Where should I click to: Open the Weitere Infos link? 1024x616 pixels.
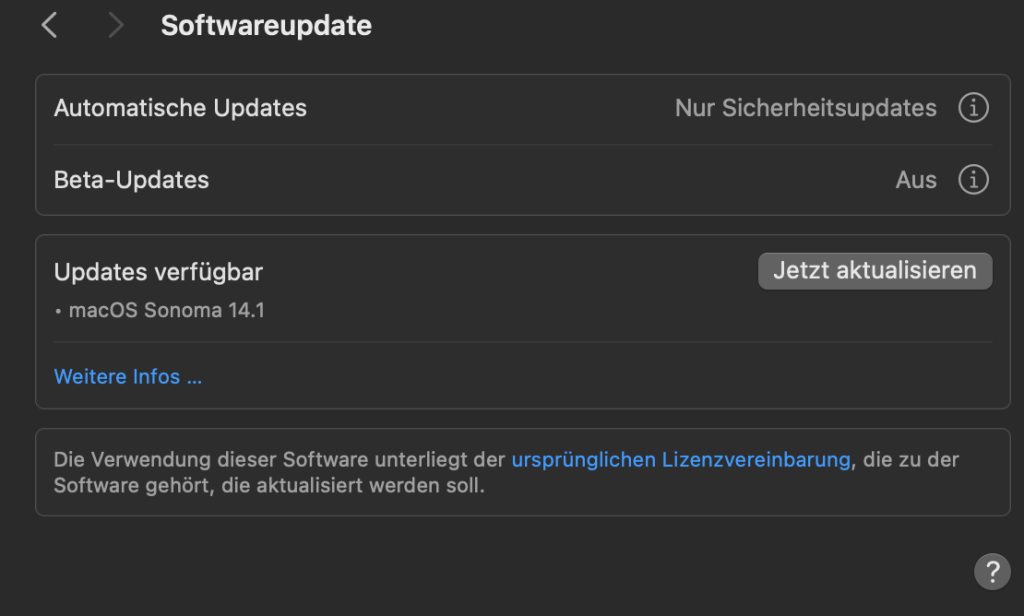pos(128,377)
